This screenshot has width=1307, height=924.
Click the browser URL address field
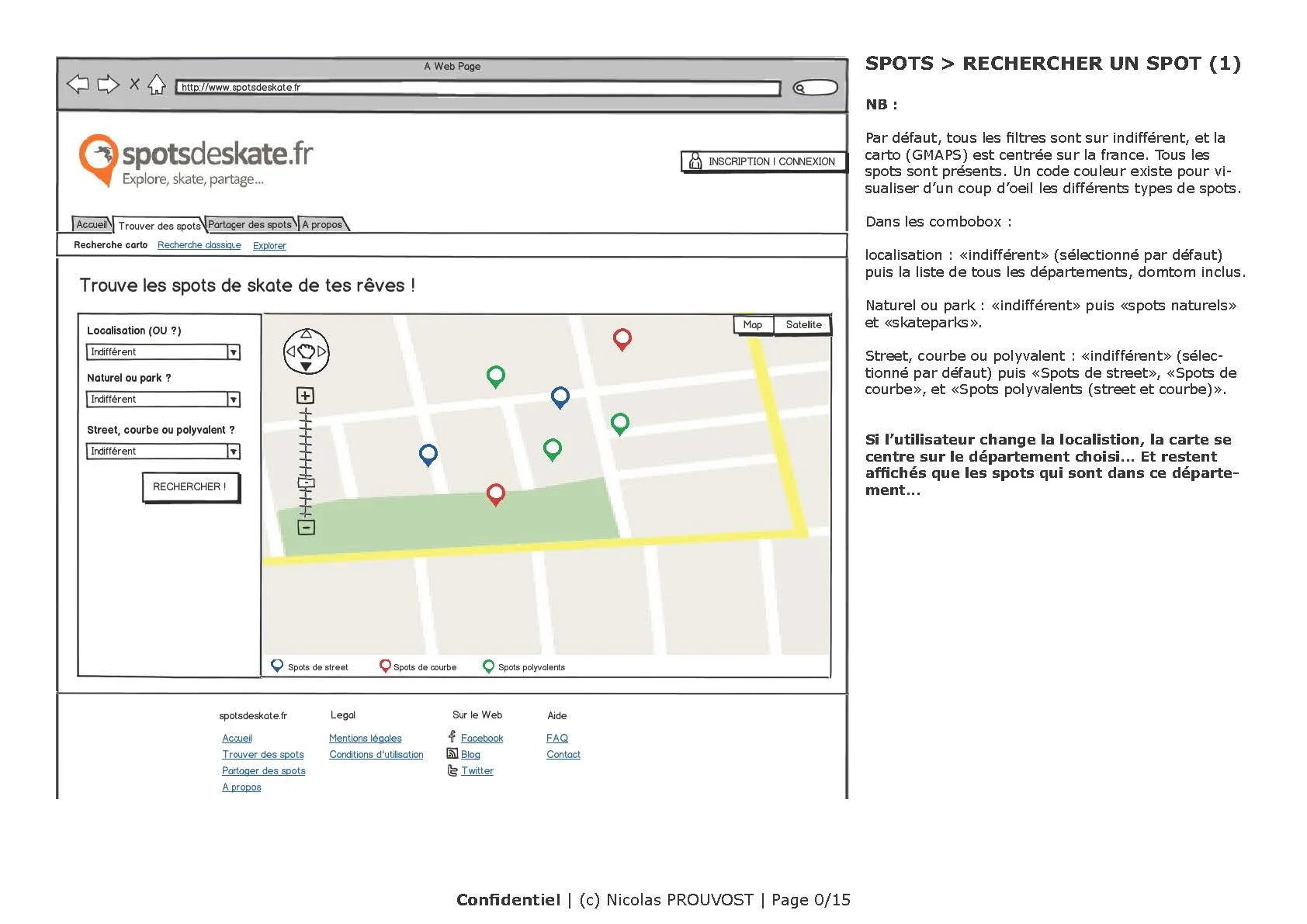[x=477, y=88]
